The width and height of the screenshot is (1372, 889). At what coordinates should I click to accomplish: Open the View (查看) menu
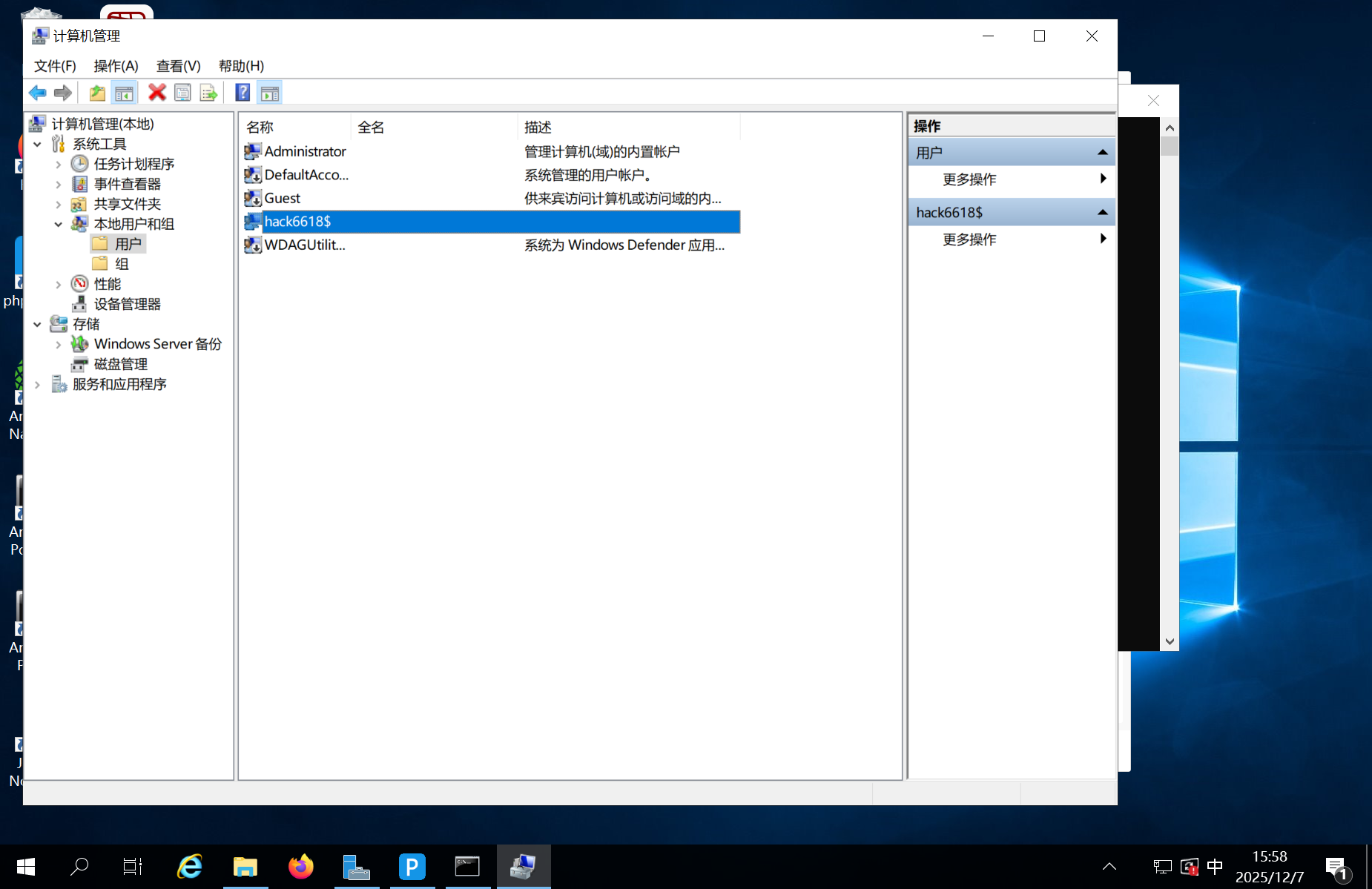[x=178, y=66]
